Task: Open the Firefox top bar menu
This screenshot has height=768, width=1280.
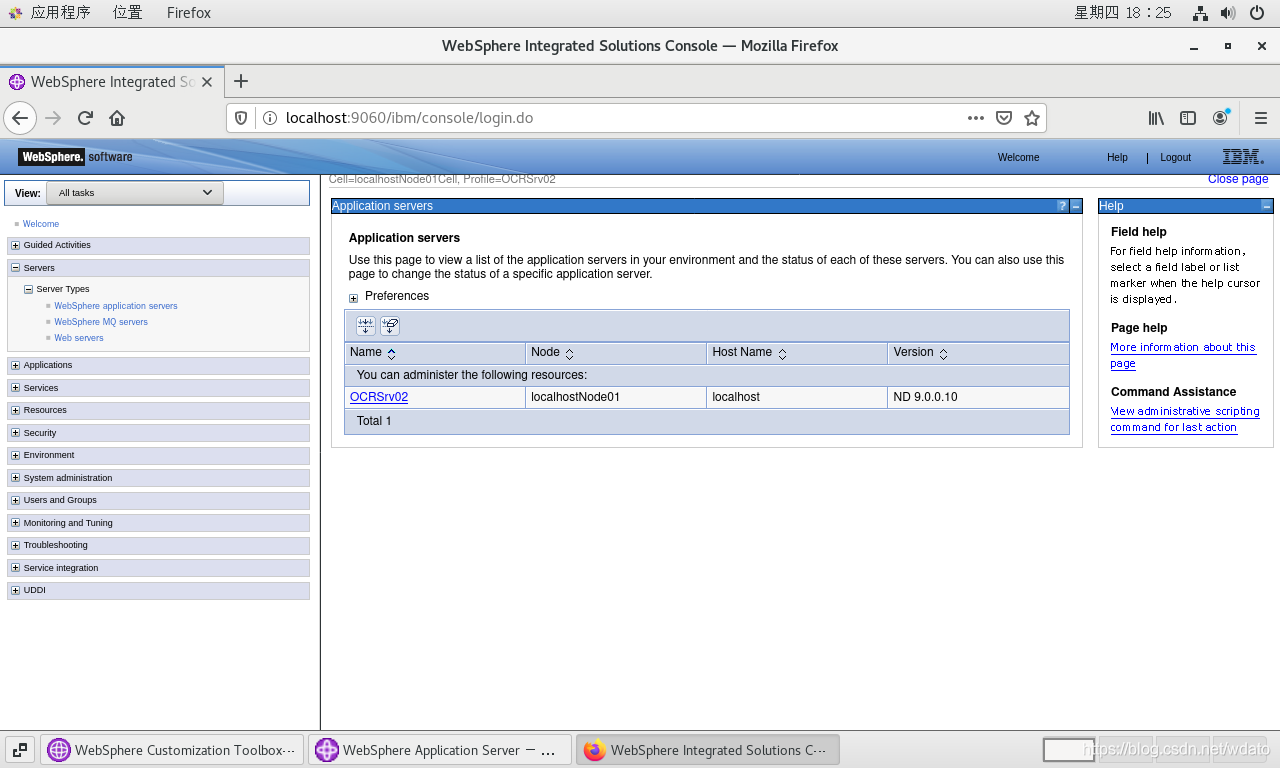Action: click(x=189, y=13)
